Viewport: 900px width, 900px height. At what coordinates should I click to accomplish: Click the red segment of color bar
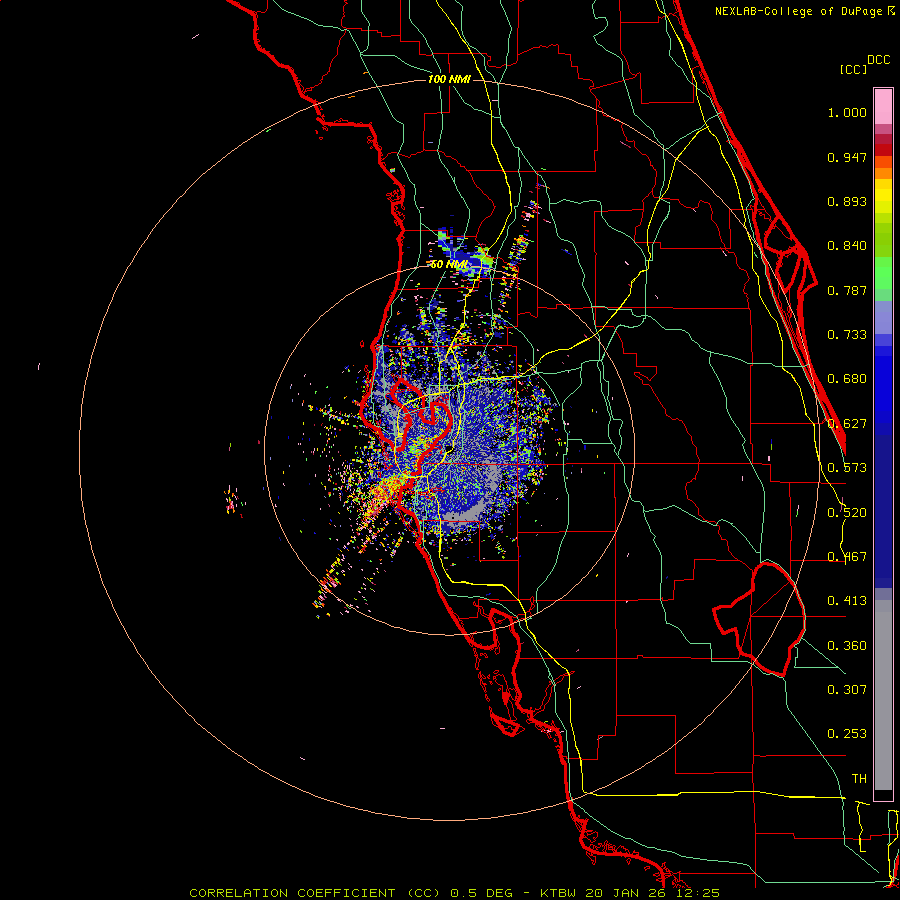click(883, 150)
